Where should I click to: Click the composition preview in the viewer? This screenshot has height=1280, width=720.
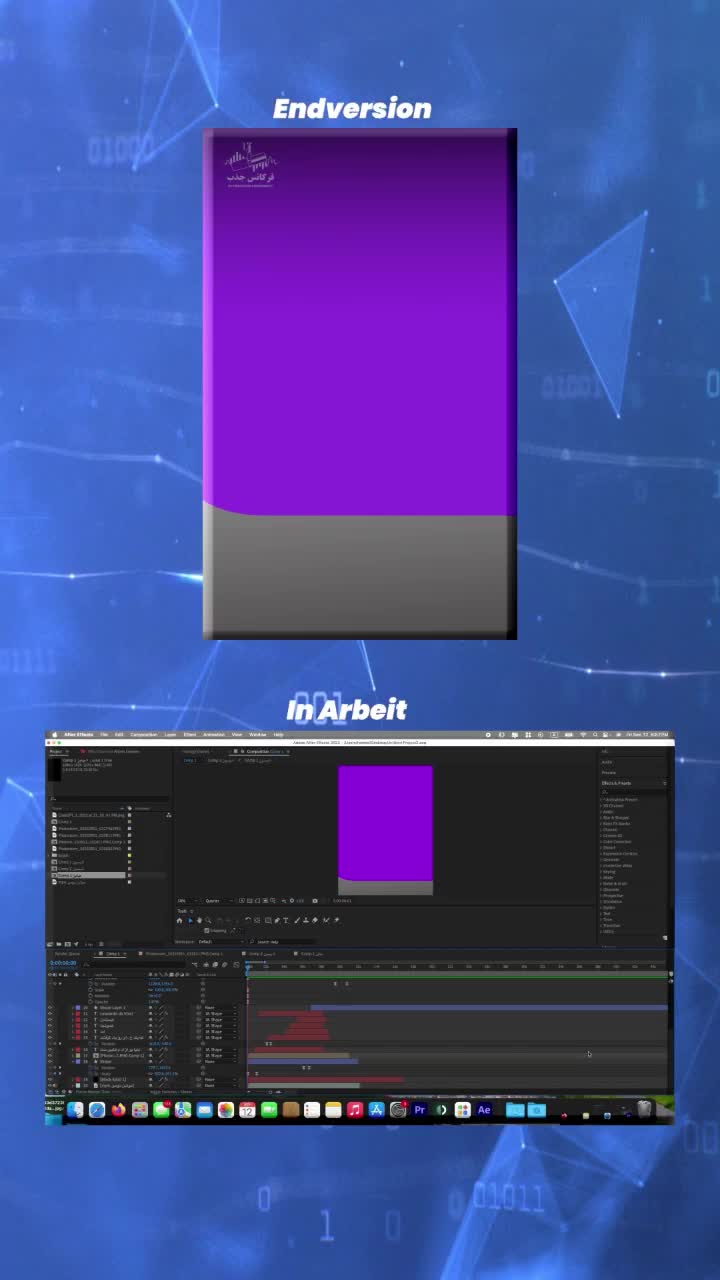coord(385,830)
